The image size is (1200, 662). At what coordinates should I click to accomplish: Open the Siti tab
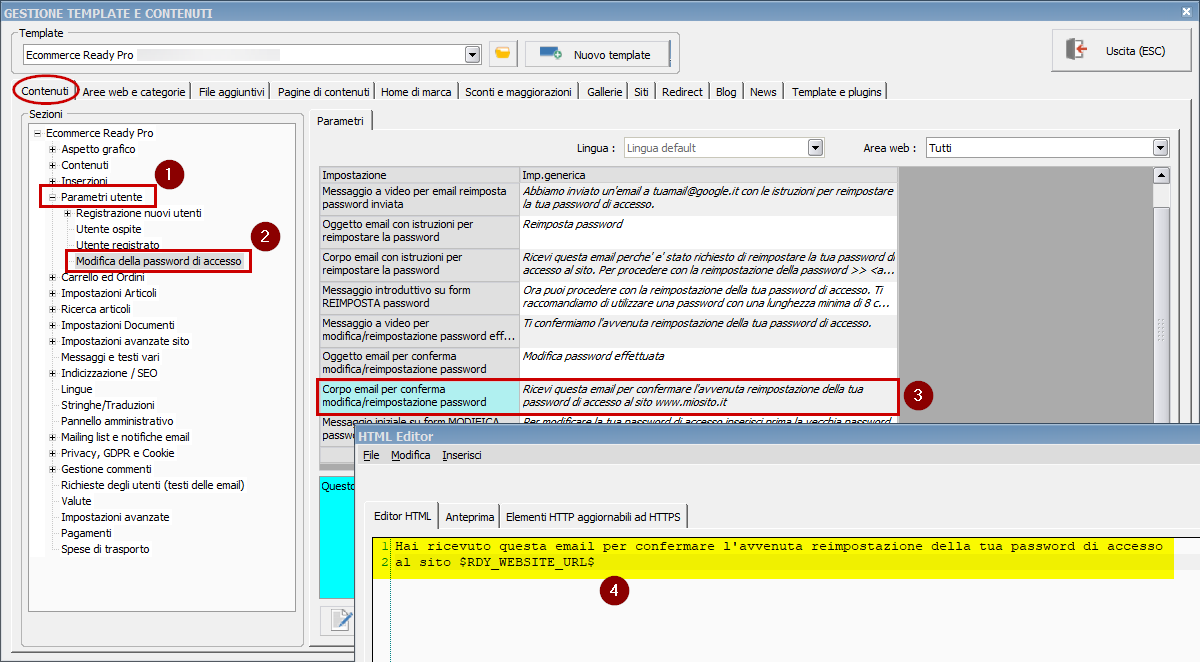pyautogui.click(x=641, y=92)
